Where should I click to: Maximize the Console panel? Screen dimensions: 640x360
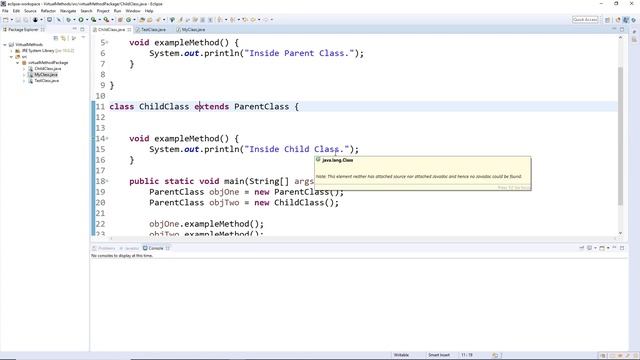point(622,248)
